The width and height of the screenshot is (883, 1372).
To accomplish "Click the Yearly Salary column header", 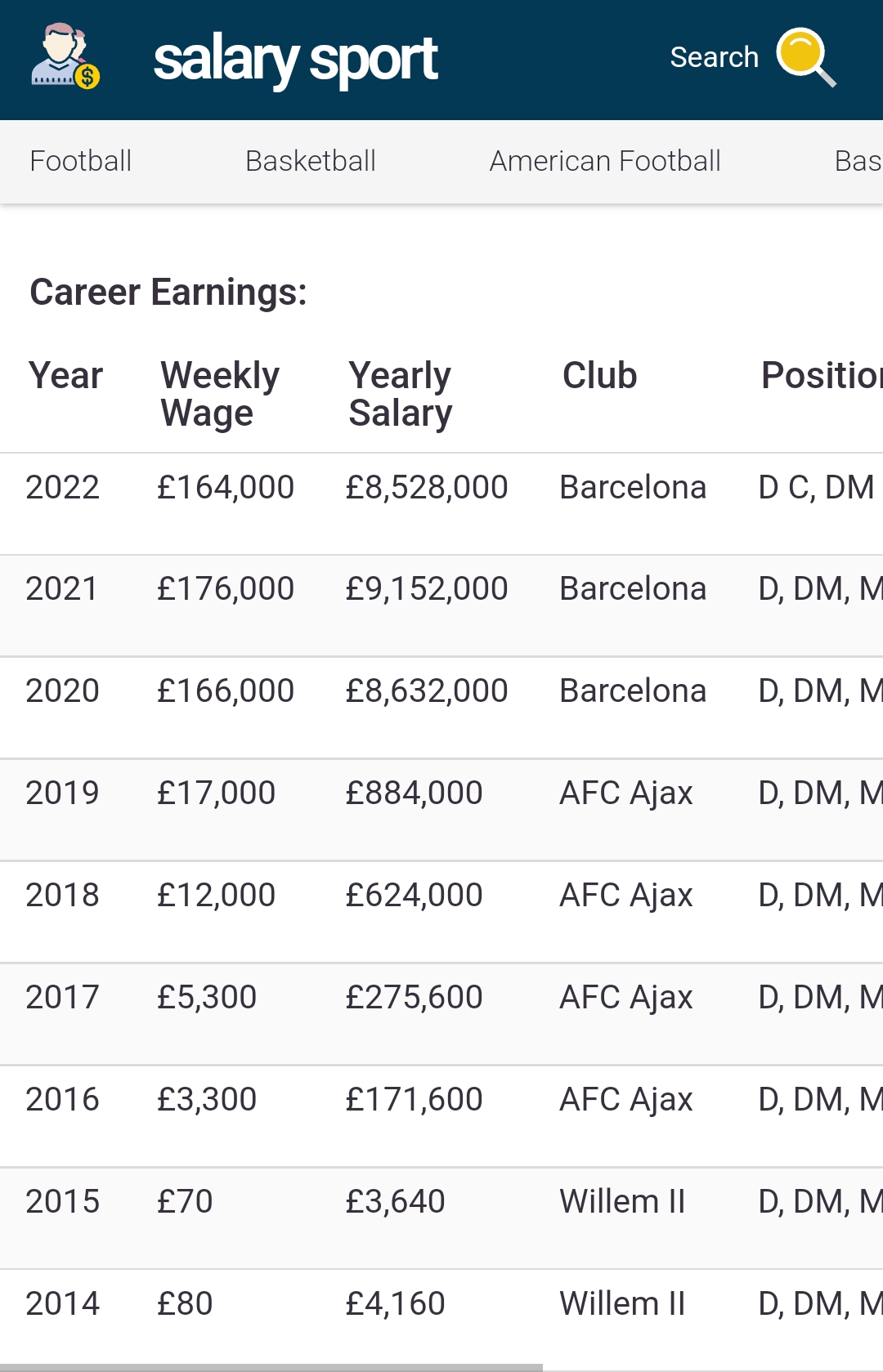I will coord(400,394).
